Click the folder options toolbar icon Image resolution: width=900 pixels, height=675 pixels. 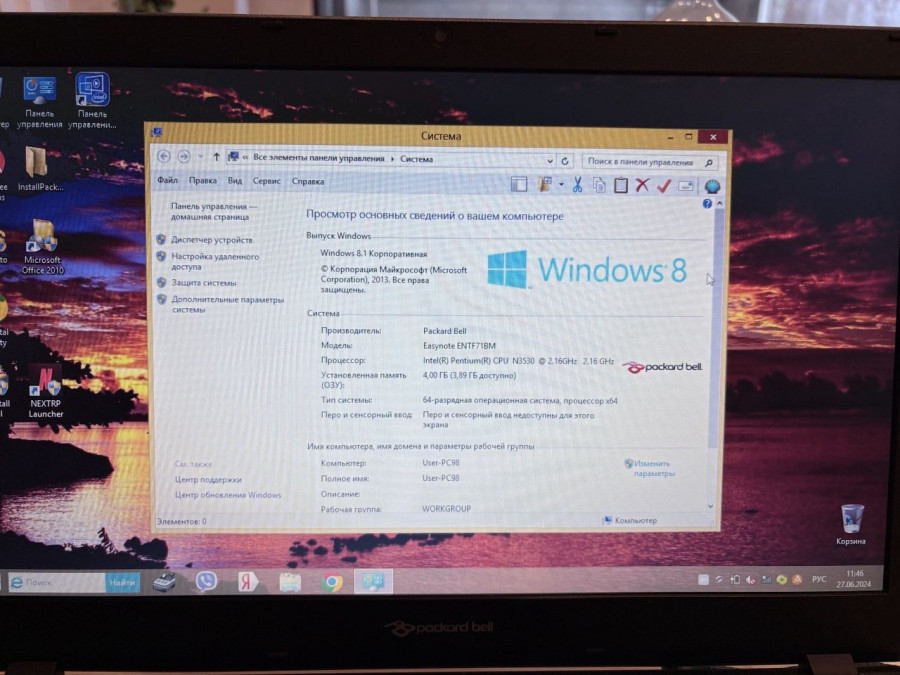point(544,184)
